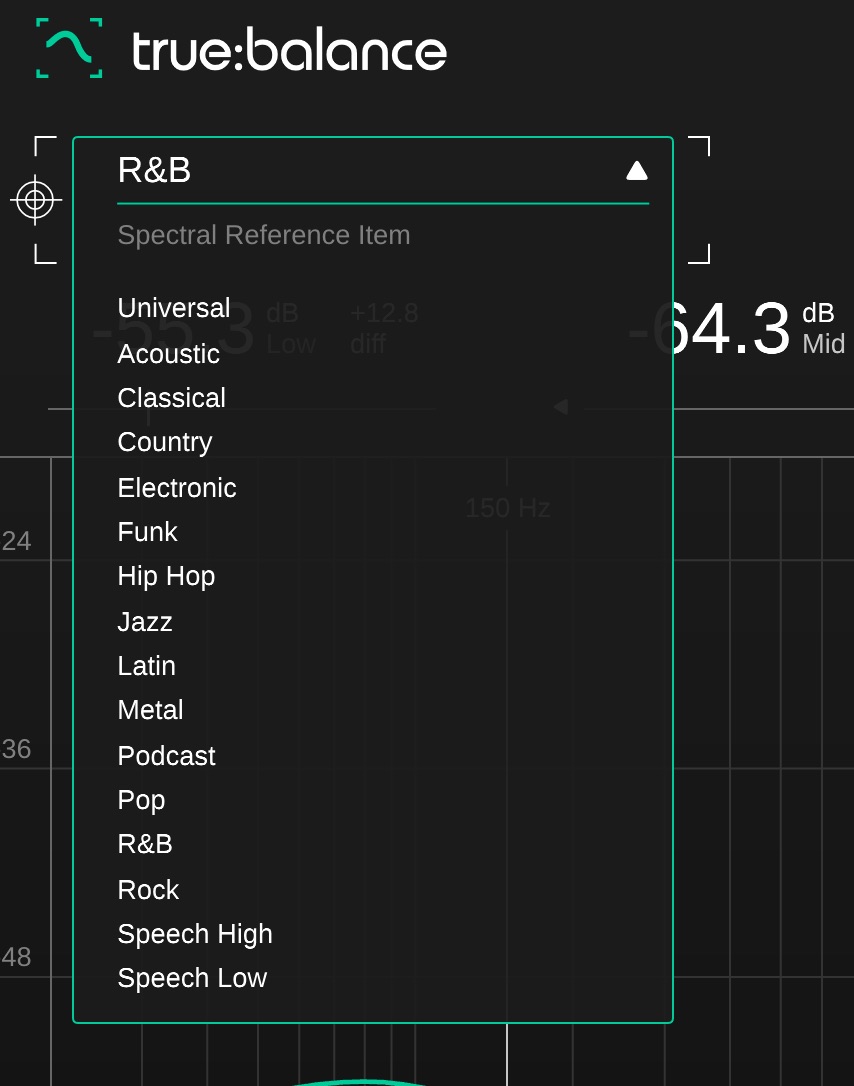This screenshot has width=854, height=1086.
Task: Click the true:balance logo icon
Action: tap(69, 48)
